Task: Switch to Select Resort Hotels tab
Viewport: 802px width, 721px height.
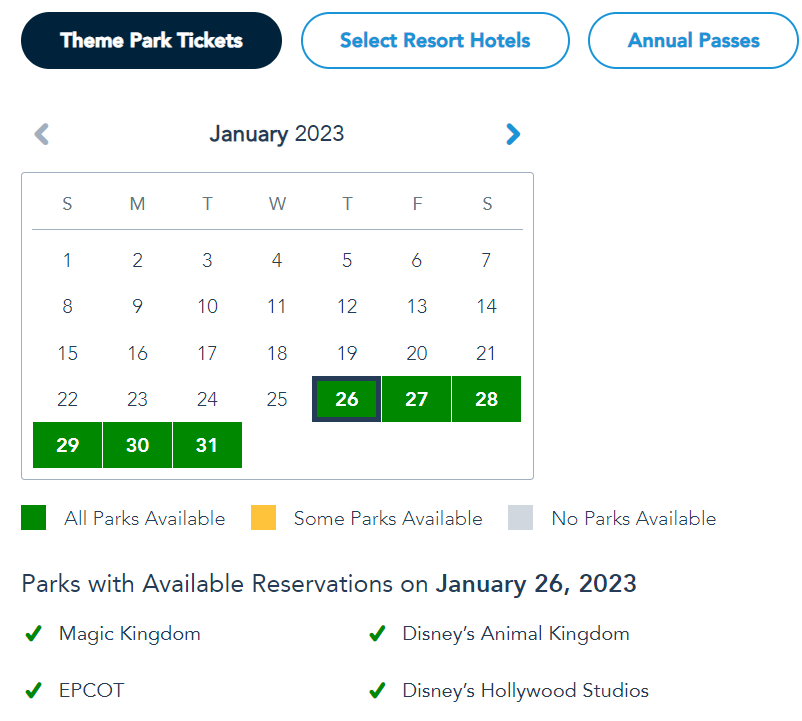Action: (x=435, y=41)
